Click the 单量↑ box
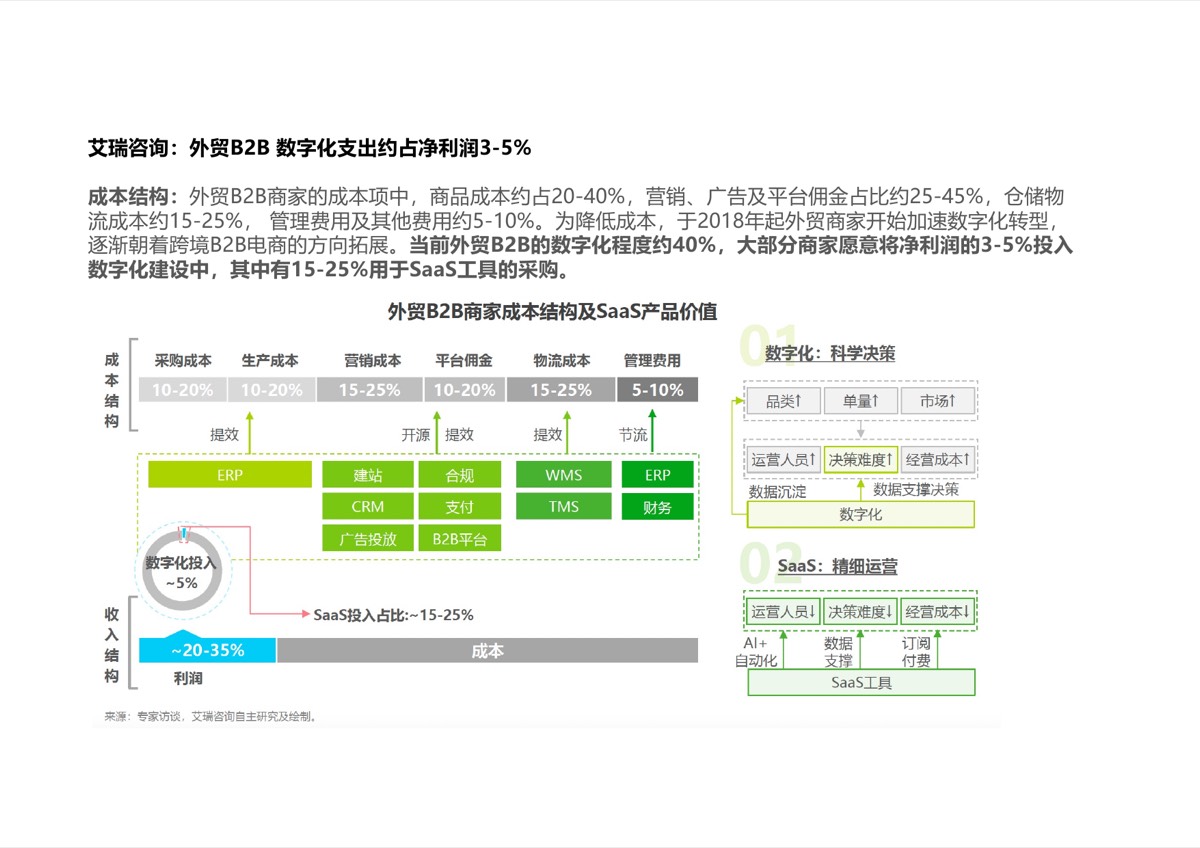This screenshot has height=848, width=1200. pos(860,401)
